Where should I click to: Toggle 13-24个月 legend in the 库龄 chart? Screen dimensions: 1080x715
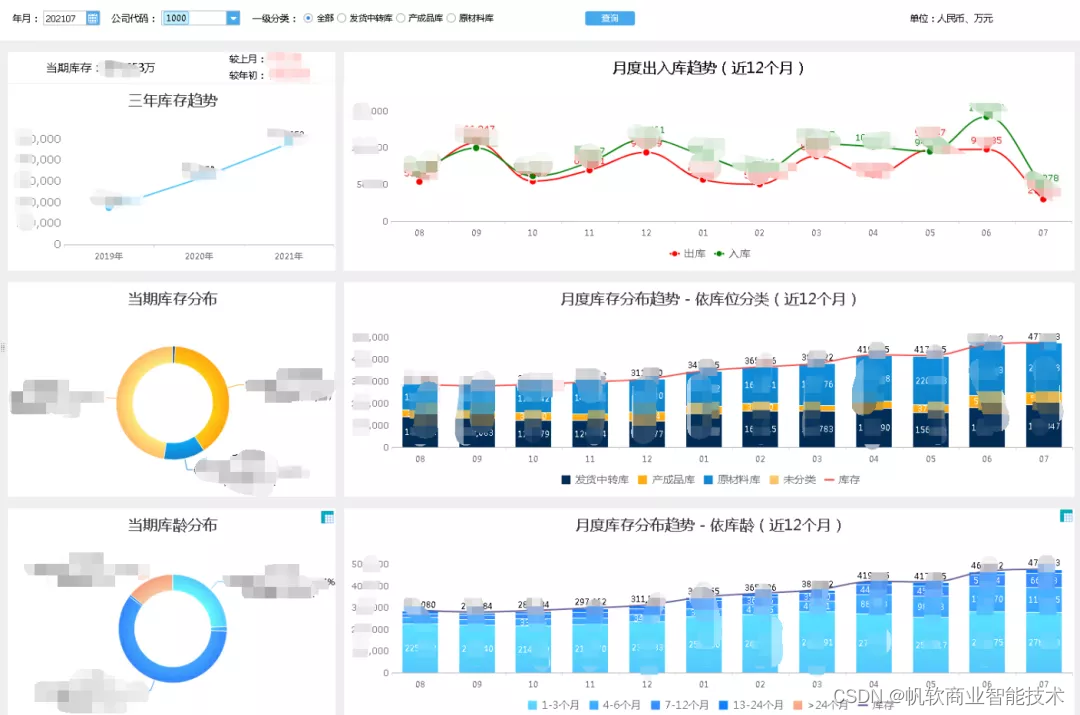pos(751,705)
